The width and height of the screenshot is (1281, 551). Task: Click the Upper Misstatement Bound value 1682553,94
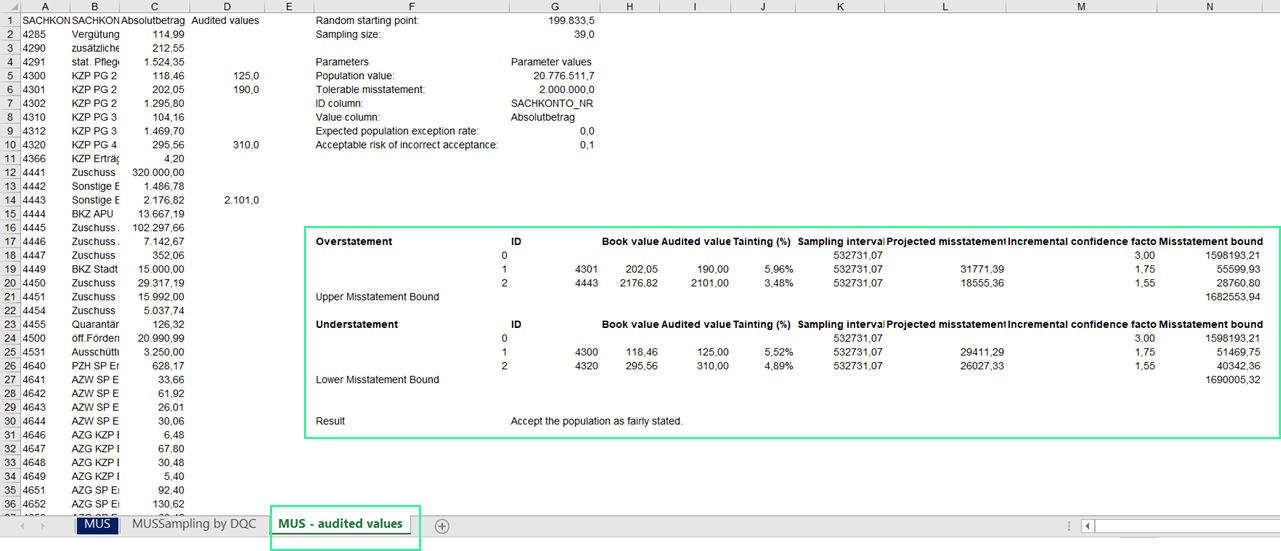pos(1234,297)
